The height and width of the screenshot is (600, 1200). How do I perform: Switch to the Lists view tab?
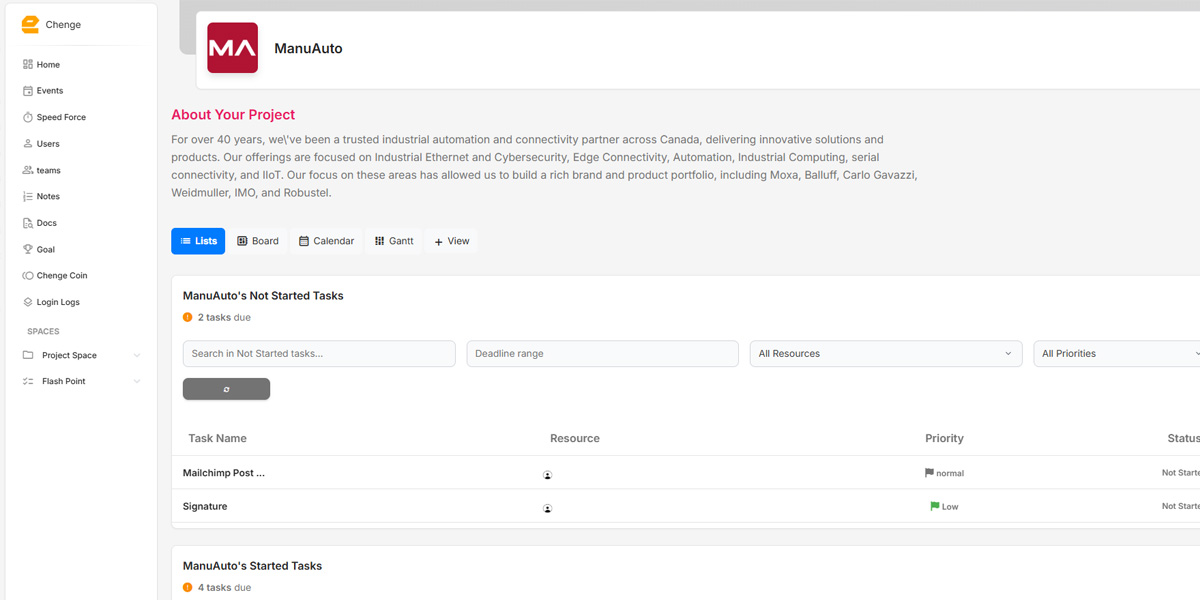(x=198, y=241)
